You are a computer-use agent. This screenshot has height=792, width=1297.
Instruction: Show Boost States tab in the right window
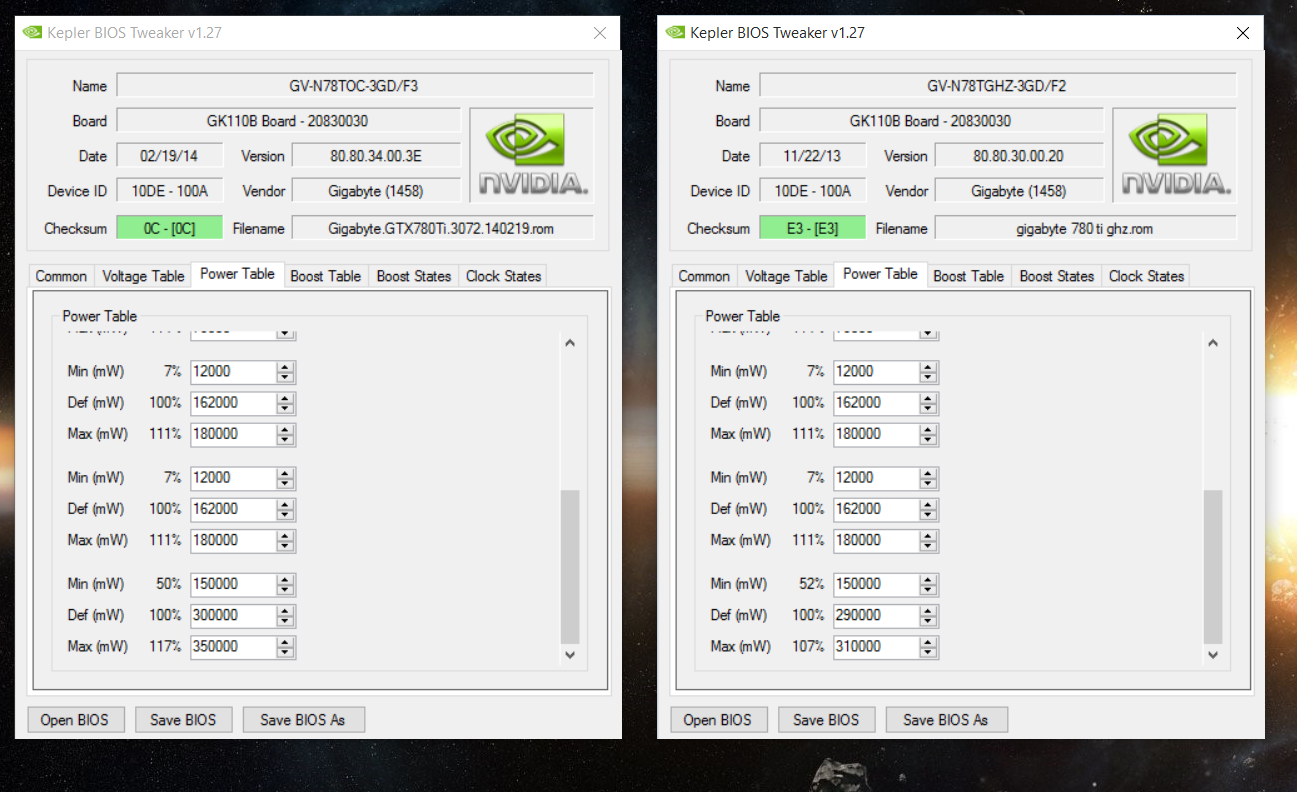coord(1057,276)
